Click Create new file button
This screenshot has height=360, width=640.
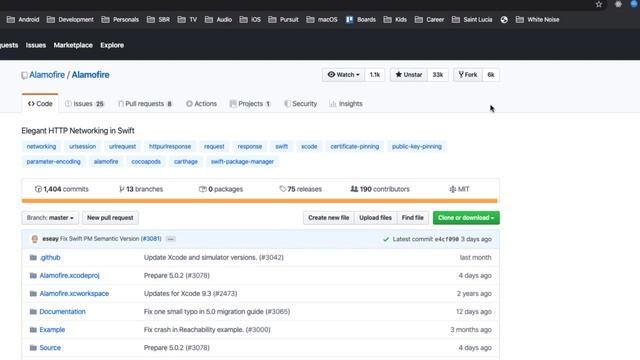click(329, 218)
